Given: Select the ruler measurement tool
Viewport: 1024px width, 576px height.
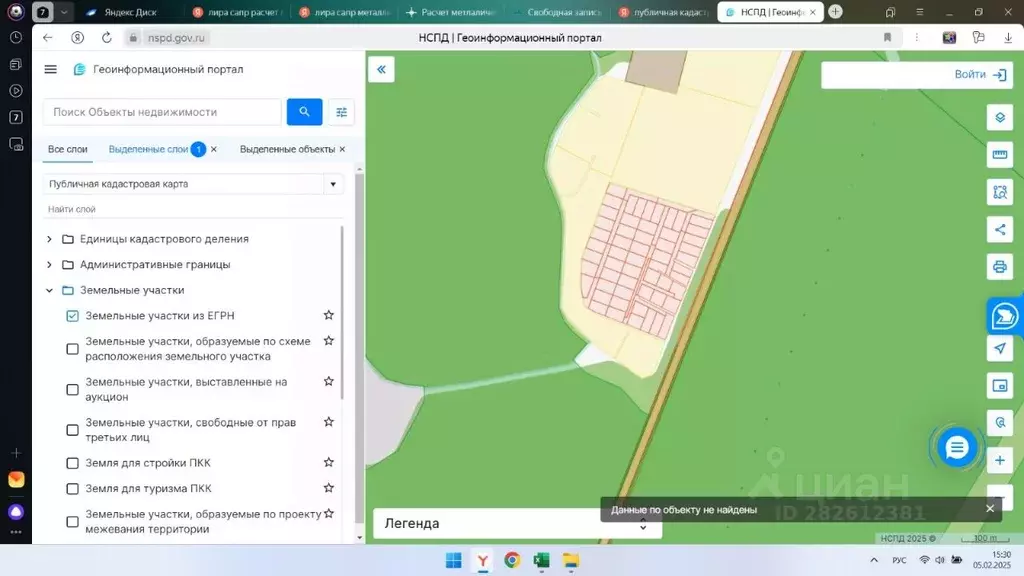Looking at the screenshot, I should pyautogui.click(x=1000, y=155).
